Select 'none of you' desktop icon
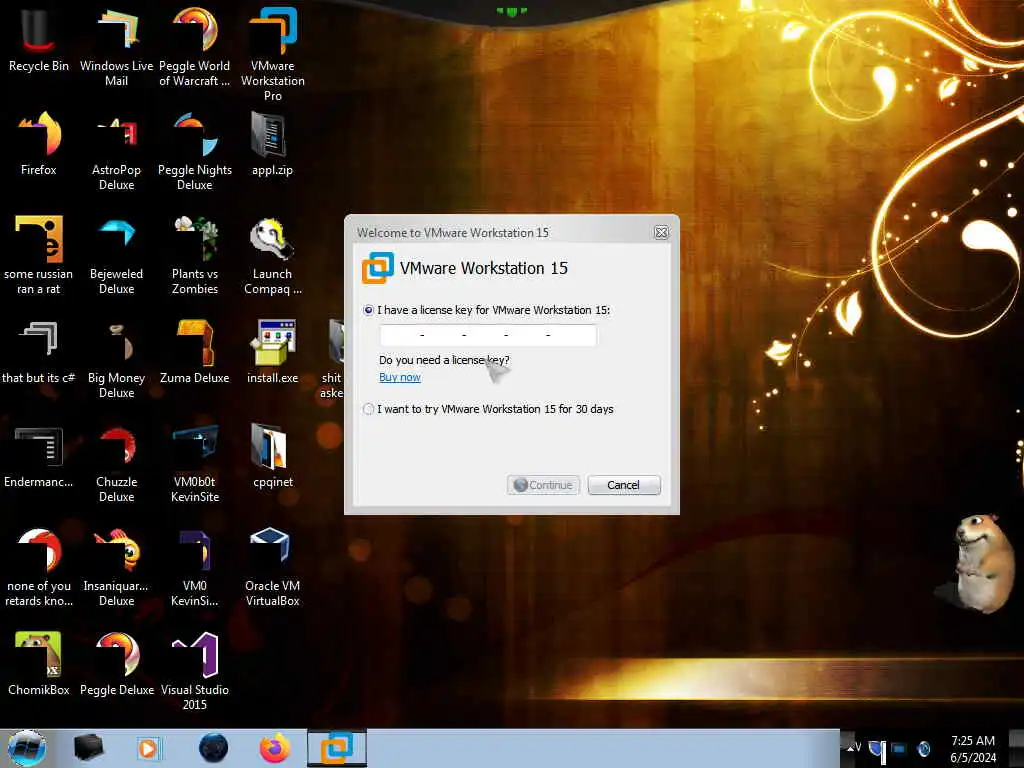1024x768 pixels. (39, 567)
